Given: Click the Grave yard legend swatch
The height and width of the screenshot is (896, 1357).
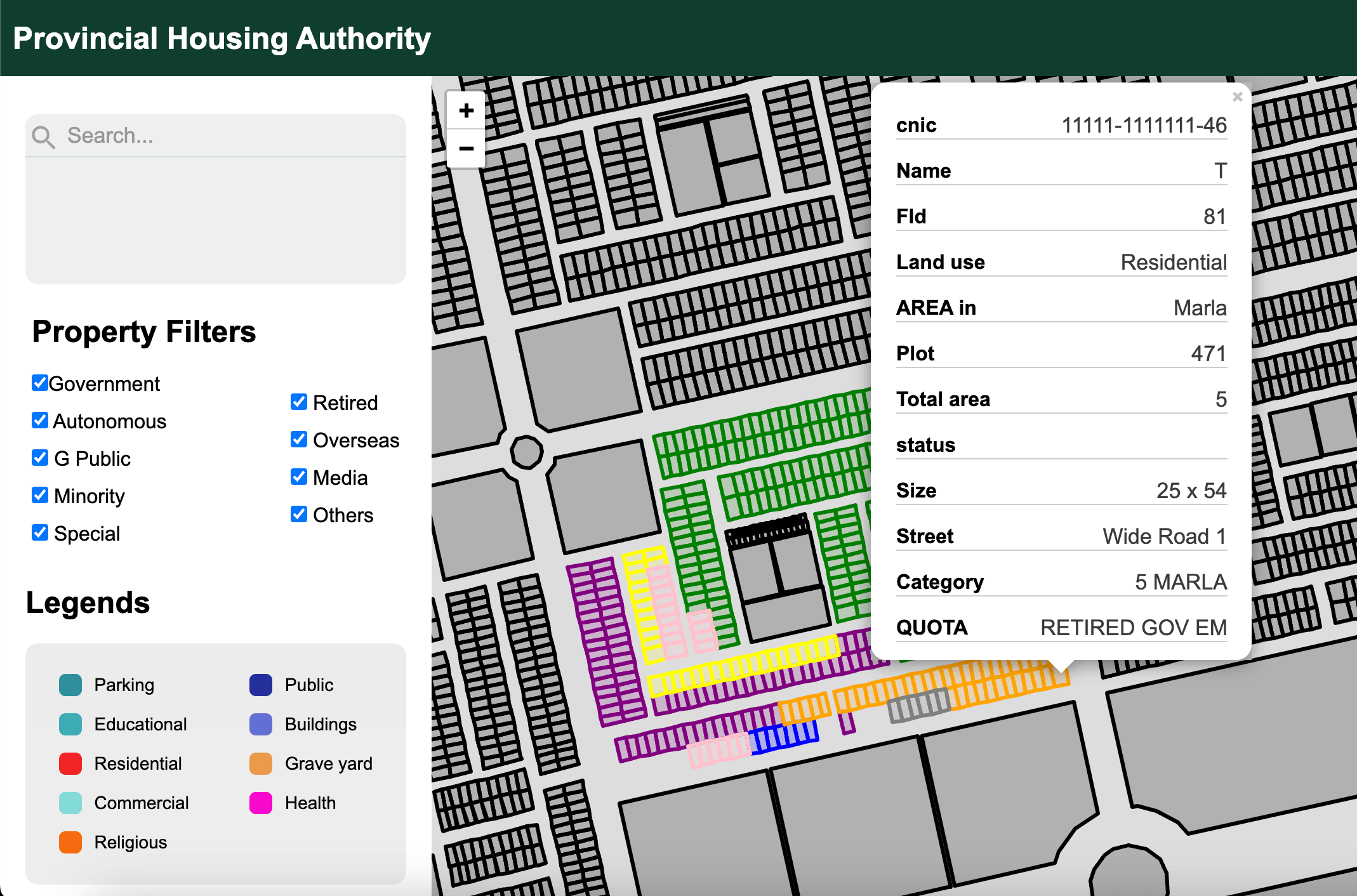Looking at the screenshot, I should pos(261,763).
